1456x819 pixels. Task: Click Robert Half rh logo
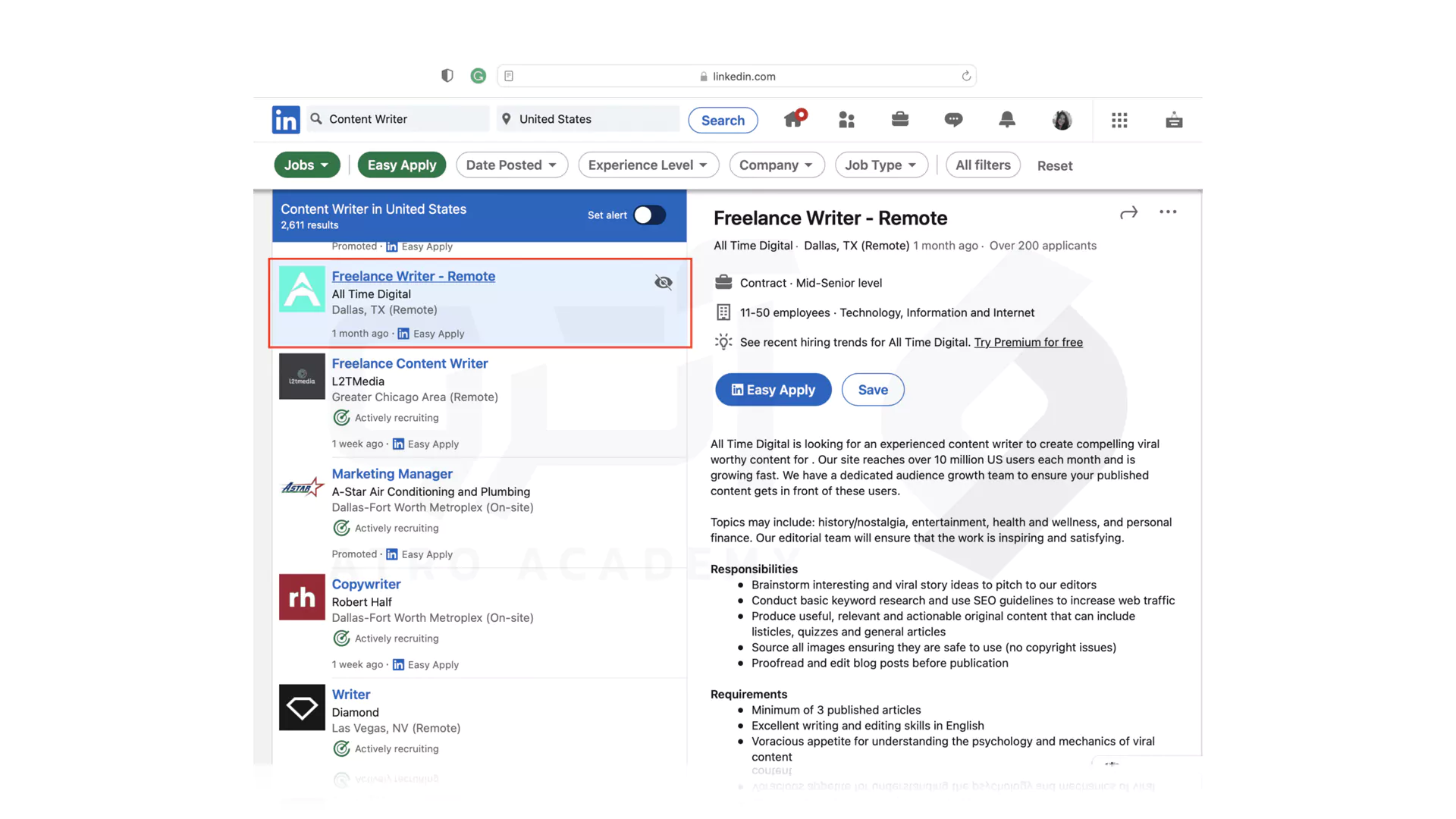coord(302,597)
